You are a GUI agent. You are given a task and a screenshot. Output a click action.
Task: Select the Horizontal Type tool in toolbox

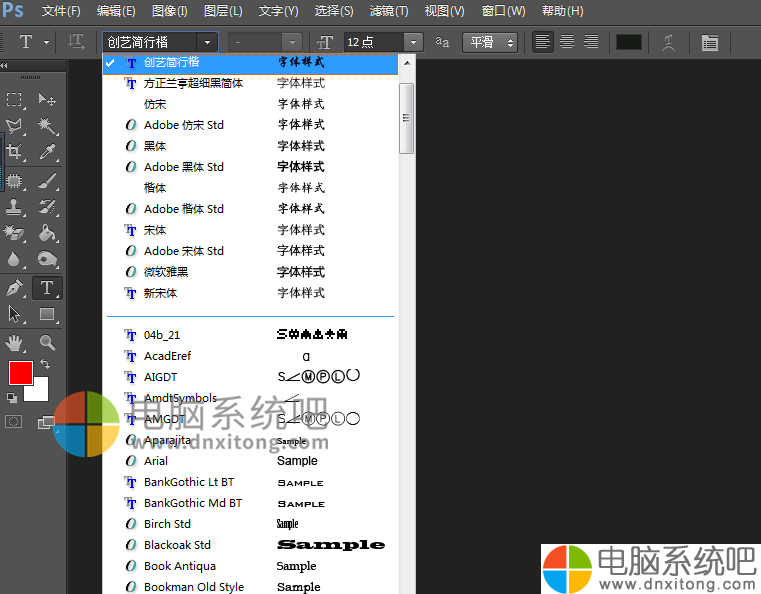point(47,288)
